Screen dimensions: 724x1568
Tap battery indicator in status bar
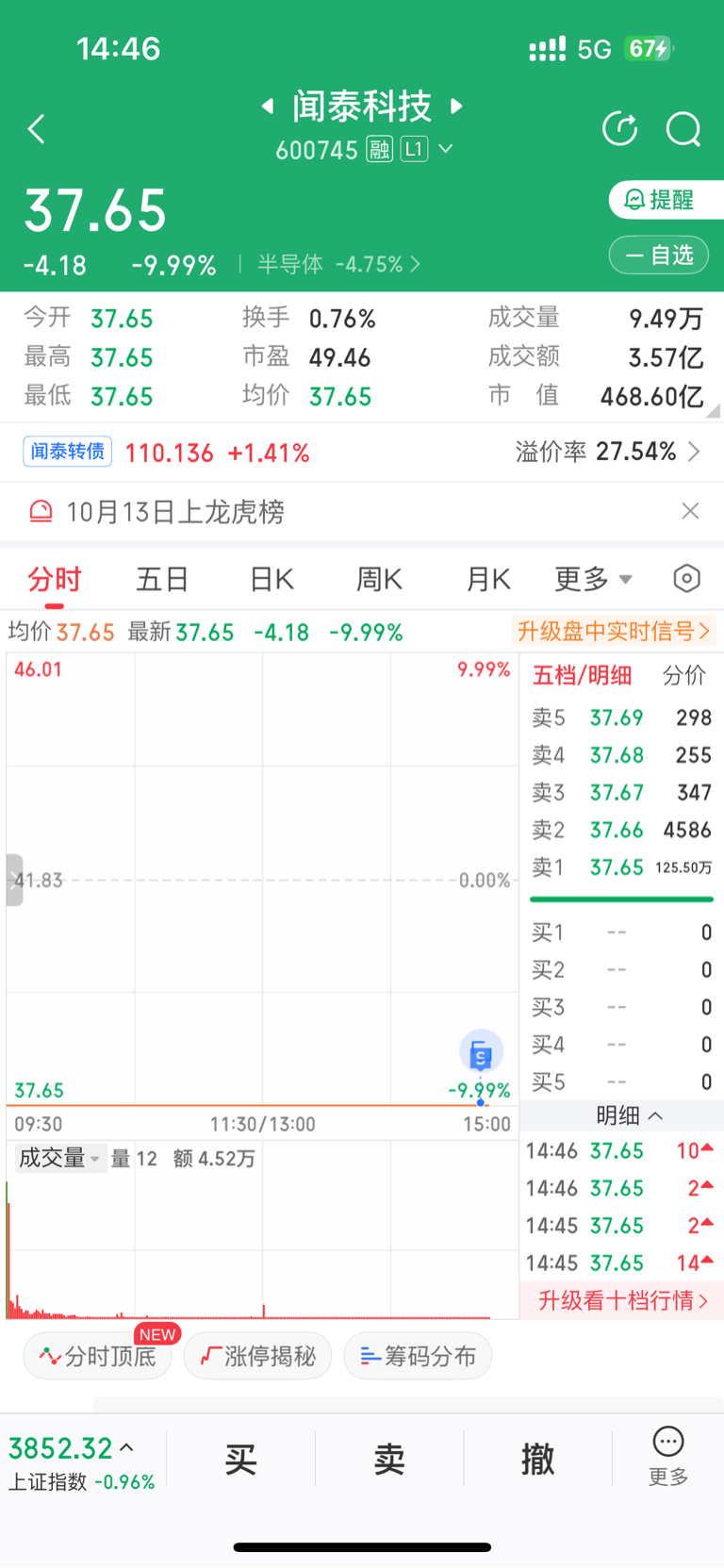tap(650, 48)
